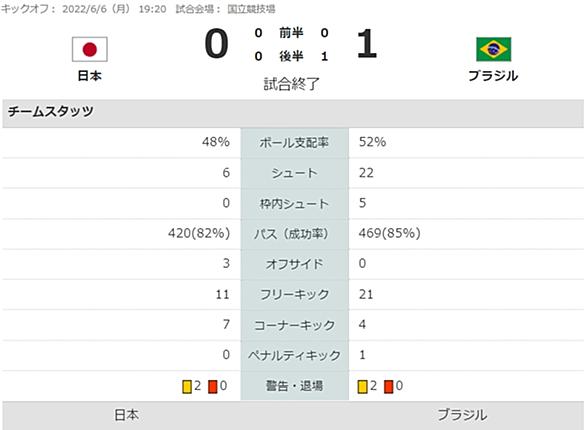The image size is (586, 430).
Task: Click Brazil's red card icon
Action: pyautogui.click(x=388, y=387)
